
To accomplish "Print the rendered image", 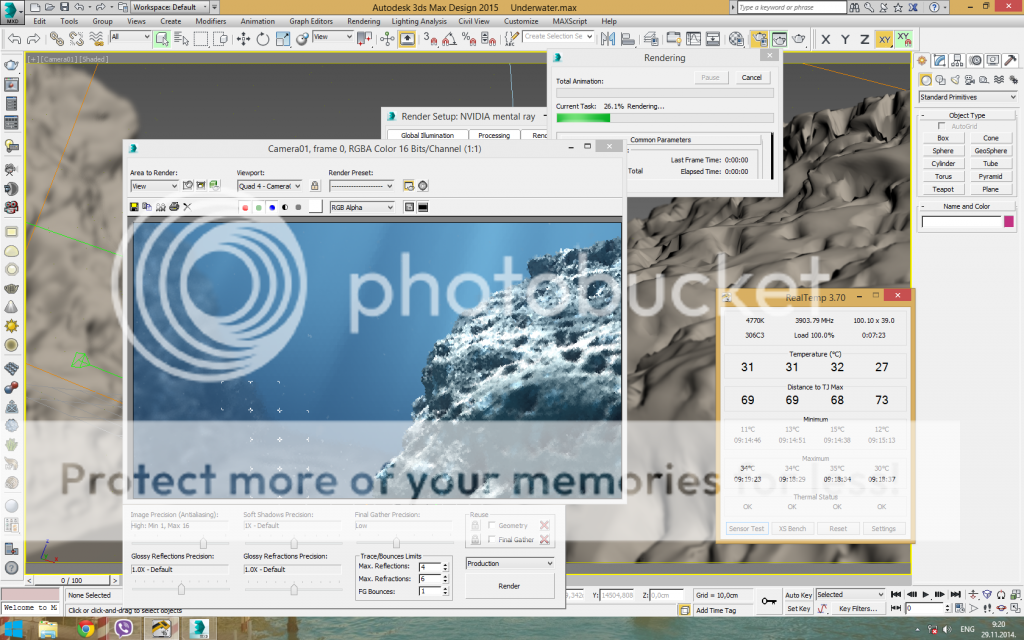I will (x=174, y=207).
